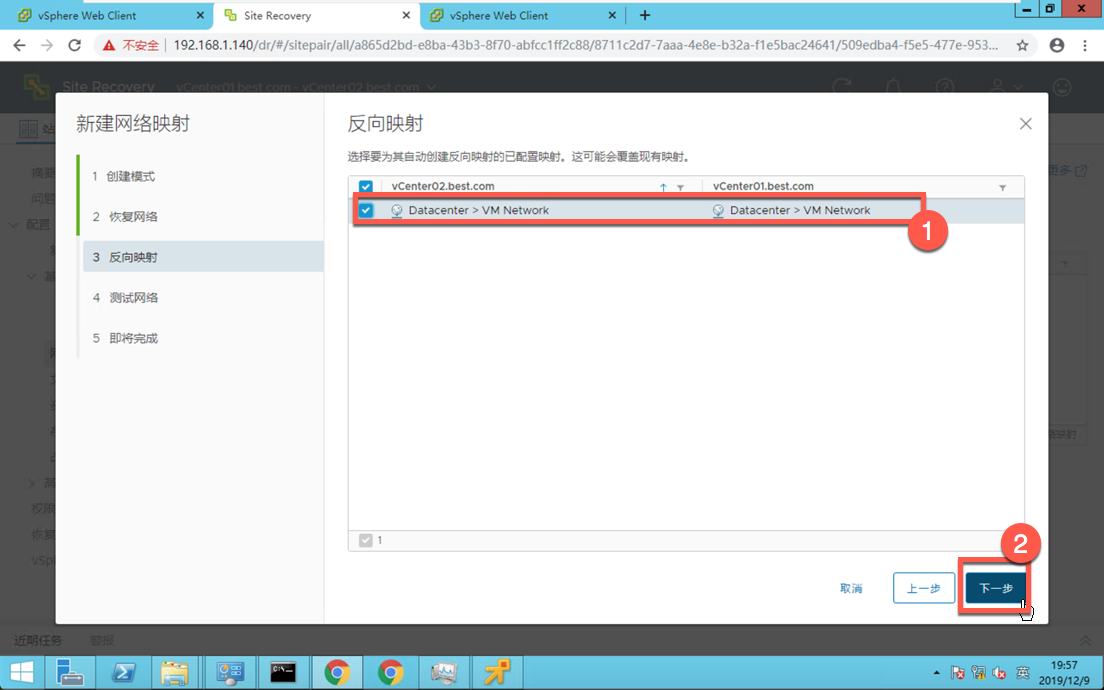Viewport: 1104px width, 690px height.
Task: Close the 新建网络映射 dialog with X
Action: pos(1025,124)
